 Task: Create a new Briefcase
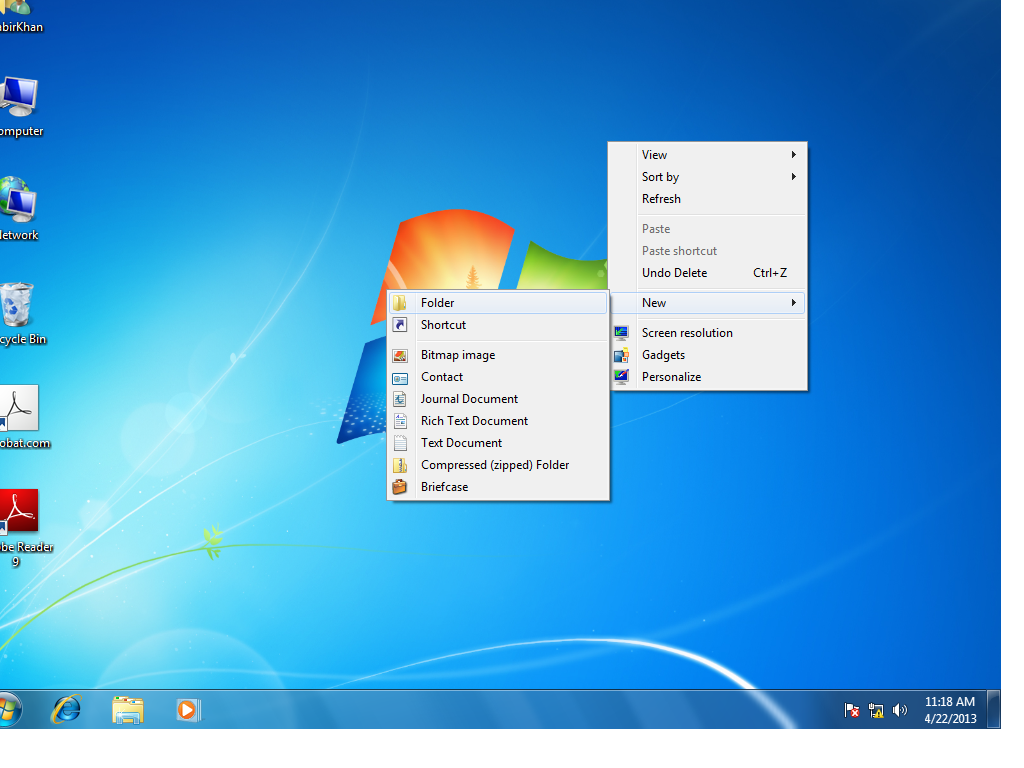tap(498, 487)
